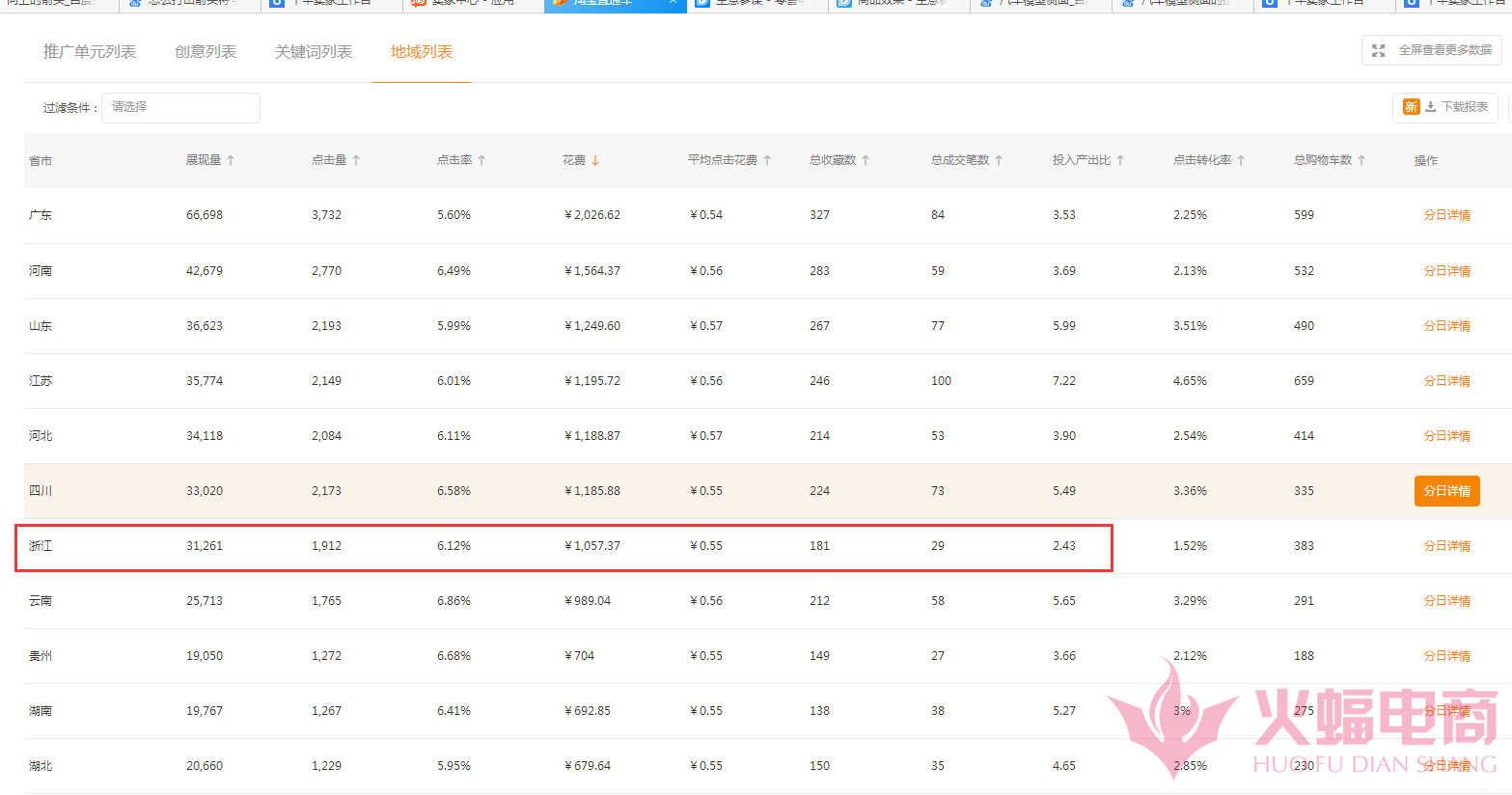Open the 创意列表 tab
The width and height of the screenshot is (1512, 795).
[206, 52]
